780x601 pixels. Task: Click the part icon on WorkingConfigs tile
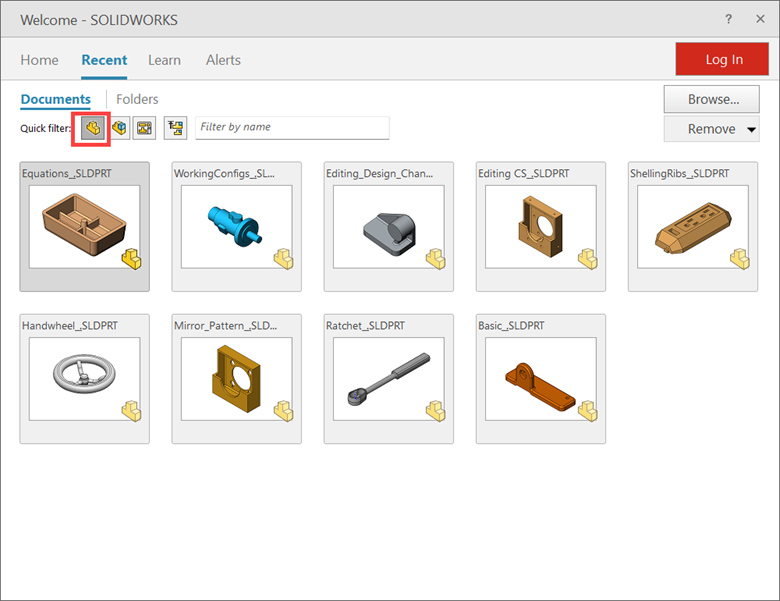[284, 259]
